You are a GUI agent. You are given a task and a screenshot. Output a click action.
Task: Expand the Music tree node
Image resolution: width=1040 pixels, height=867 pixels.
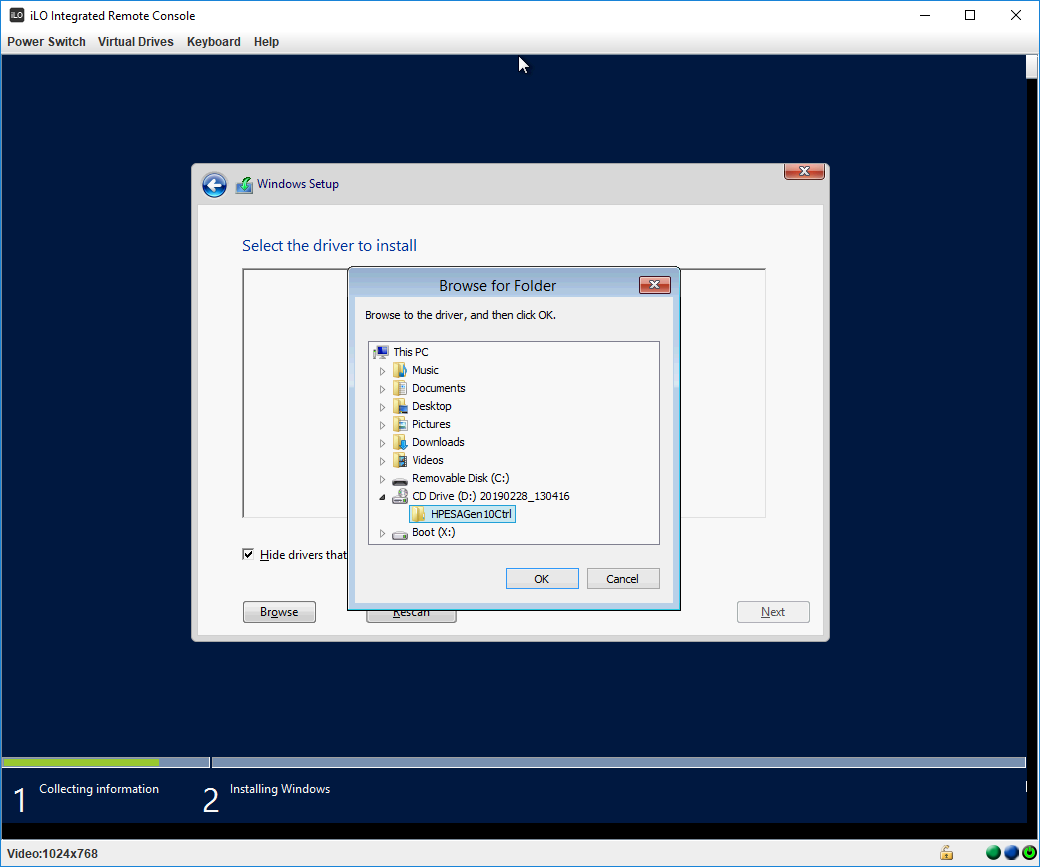pos(382,371)
